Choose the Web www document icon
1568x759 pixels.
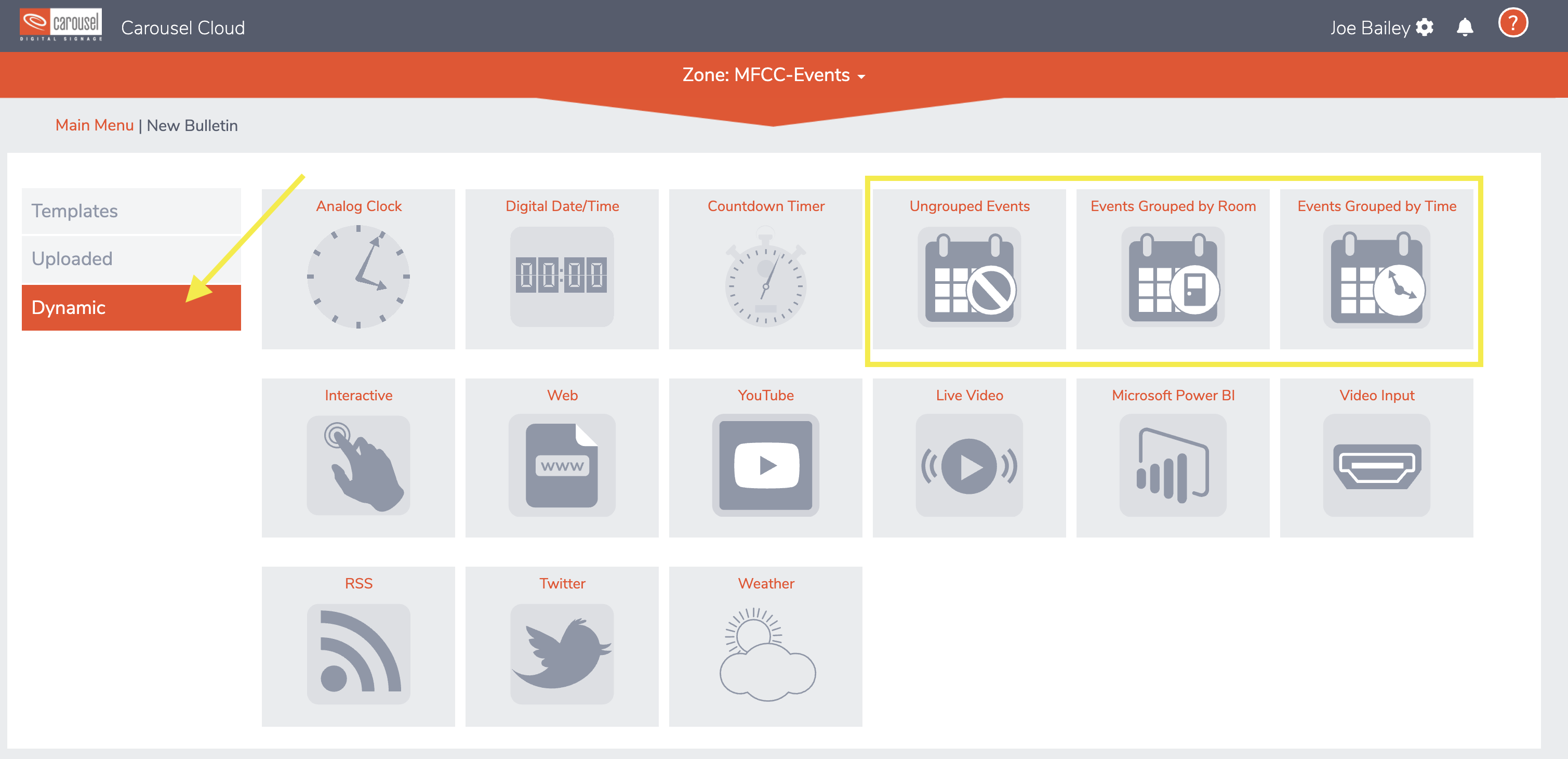point(561,465)
